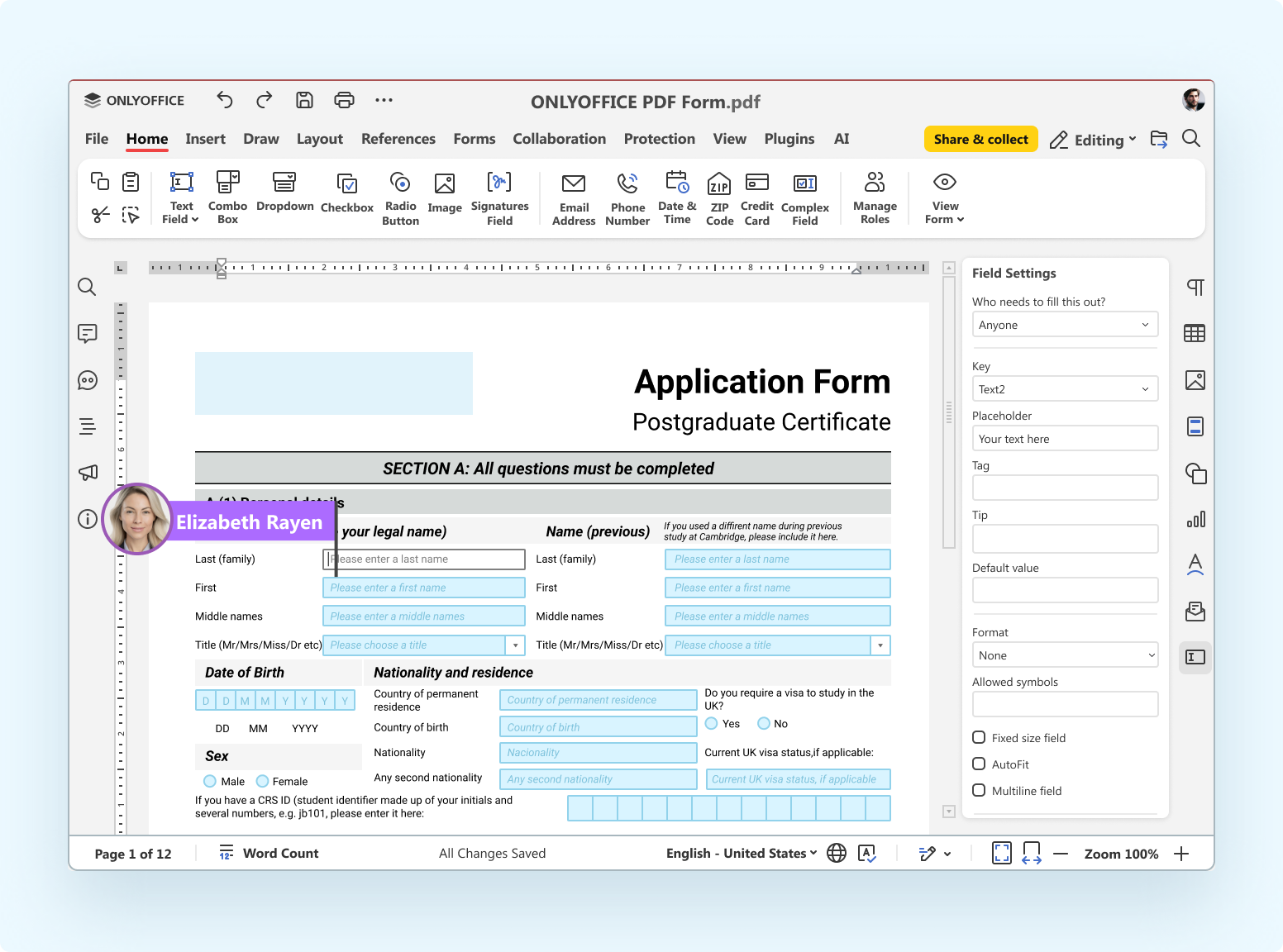The width and height of the screenshot is (1283, 952).
Task: Zoom out with the minus button
Action: pyautogui.click(x=1061, y=854)
